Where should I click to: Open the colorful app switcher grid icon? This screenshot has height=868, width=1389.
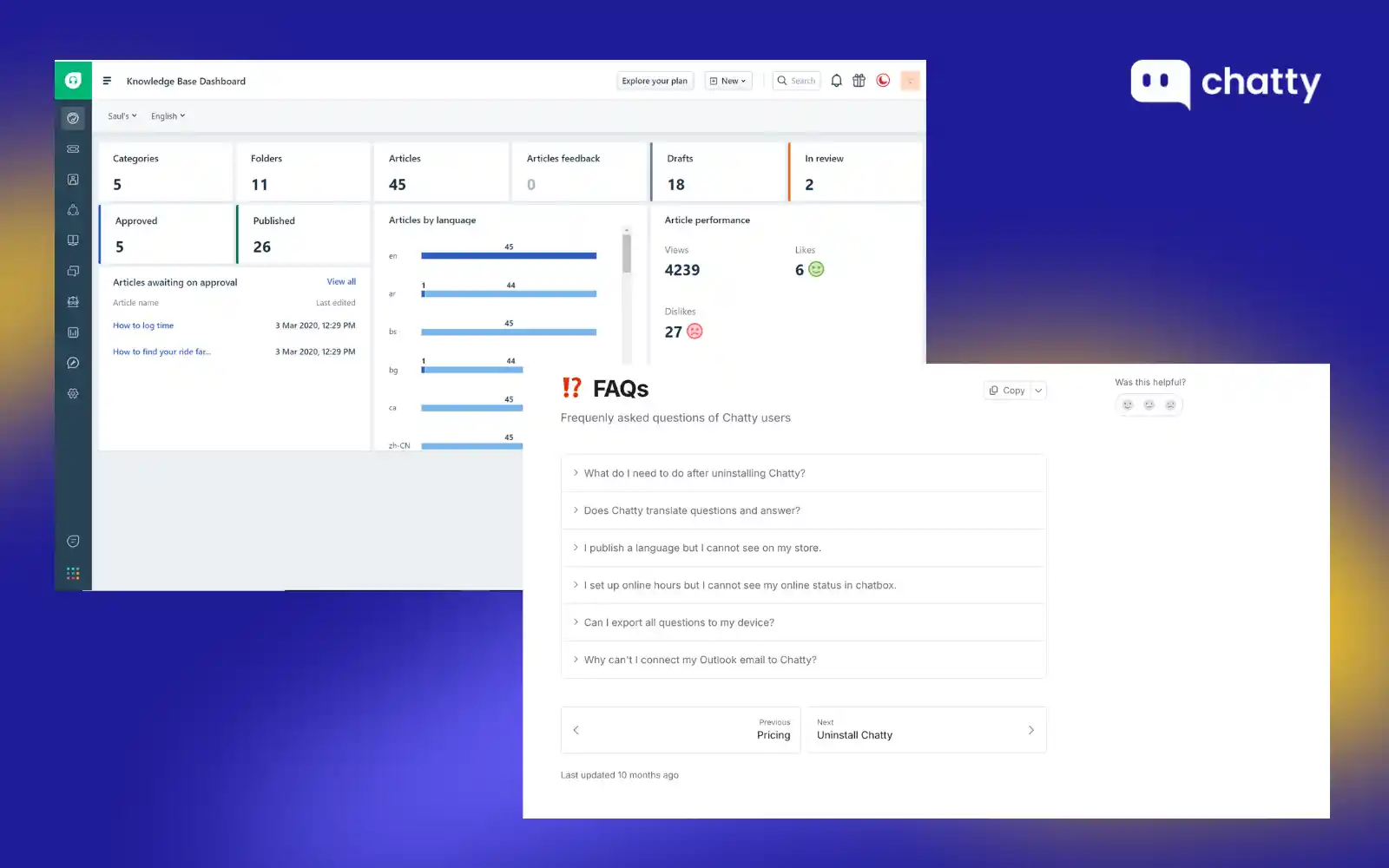click(73, 573)
